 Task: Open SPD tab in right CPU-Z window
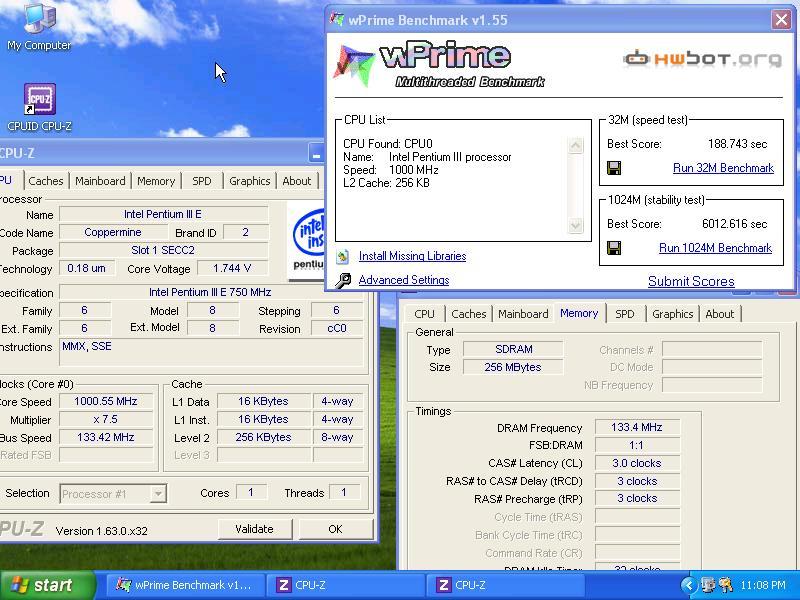pos(624,314)
